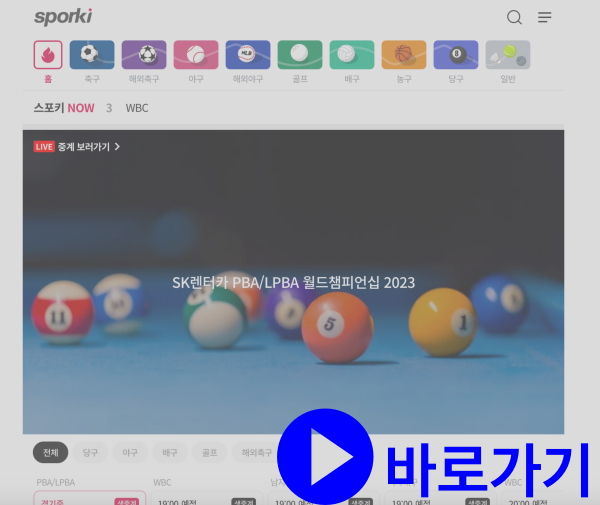Expand the chevron next to 중계 보러가기
This screenshot has width=600, height=505.
(117, 147)
